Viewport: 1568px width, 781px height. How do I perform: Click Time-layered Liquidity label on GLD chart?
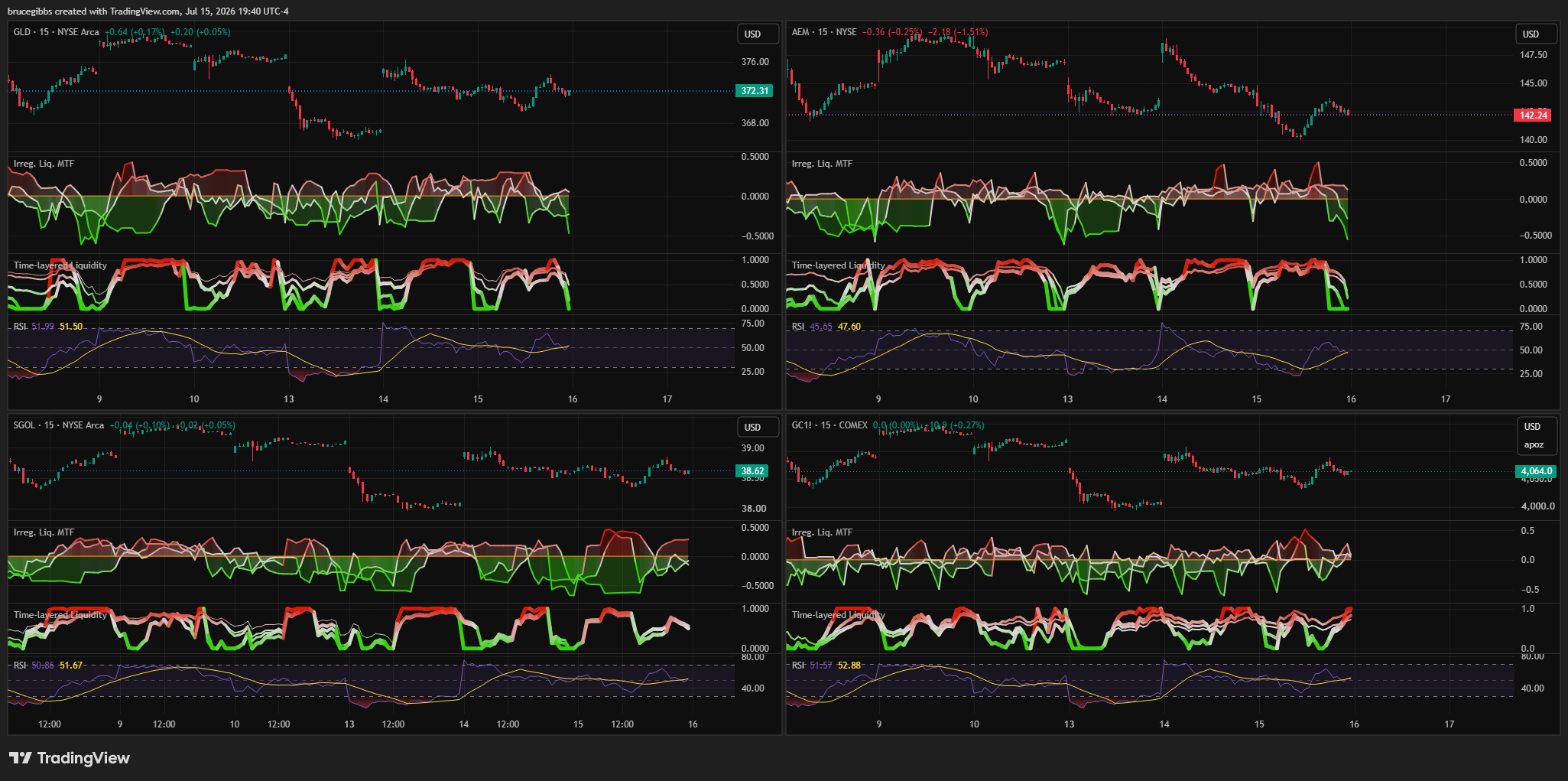click(60, 265)
